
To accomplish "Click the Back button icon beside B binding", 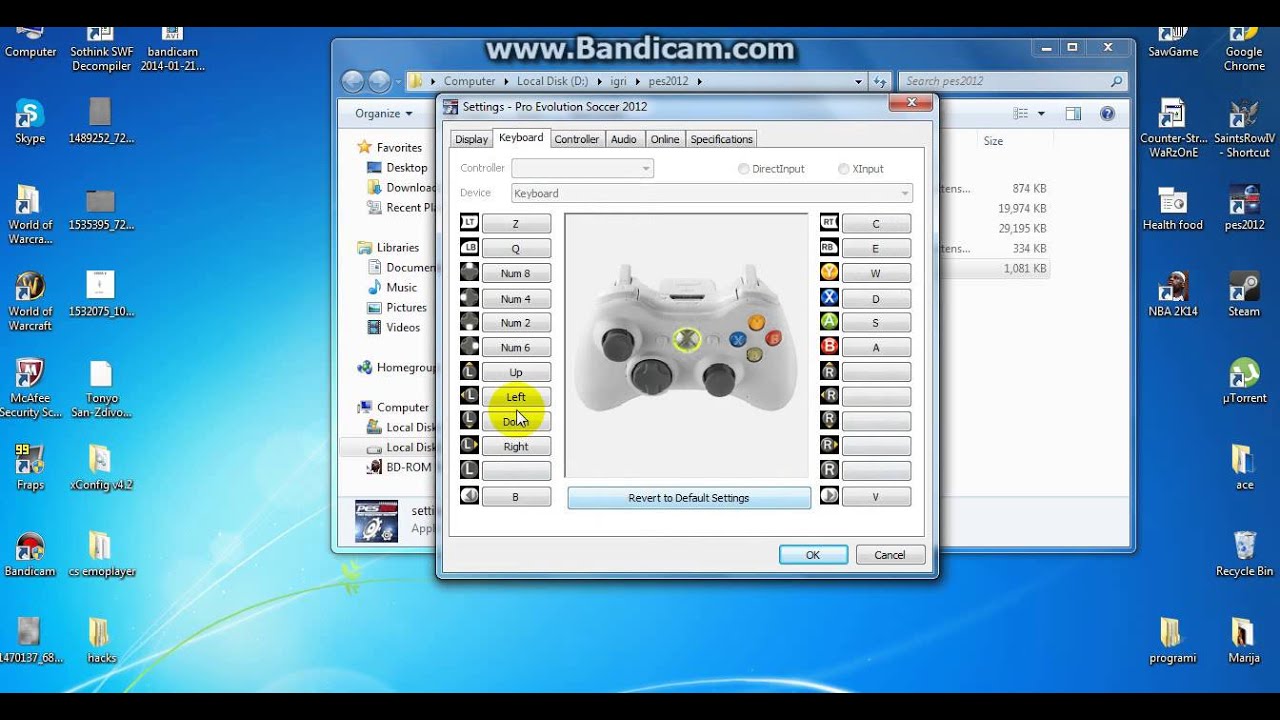I will coord(469,495).
